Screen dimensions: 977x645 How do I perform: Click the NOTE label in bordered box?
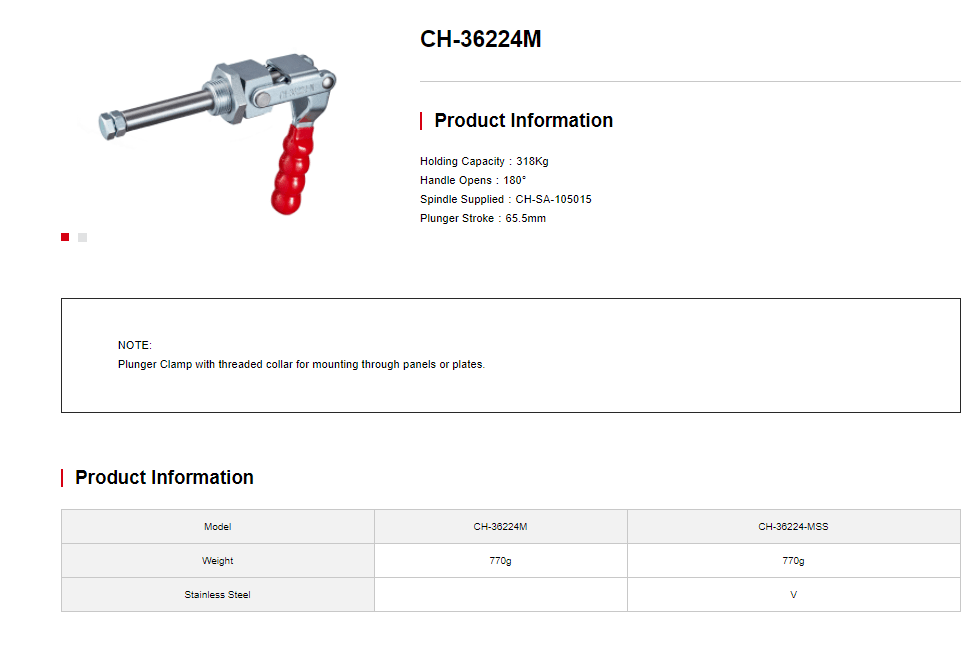[x=135, y=345]
